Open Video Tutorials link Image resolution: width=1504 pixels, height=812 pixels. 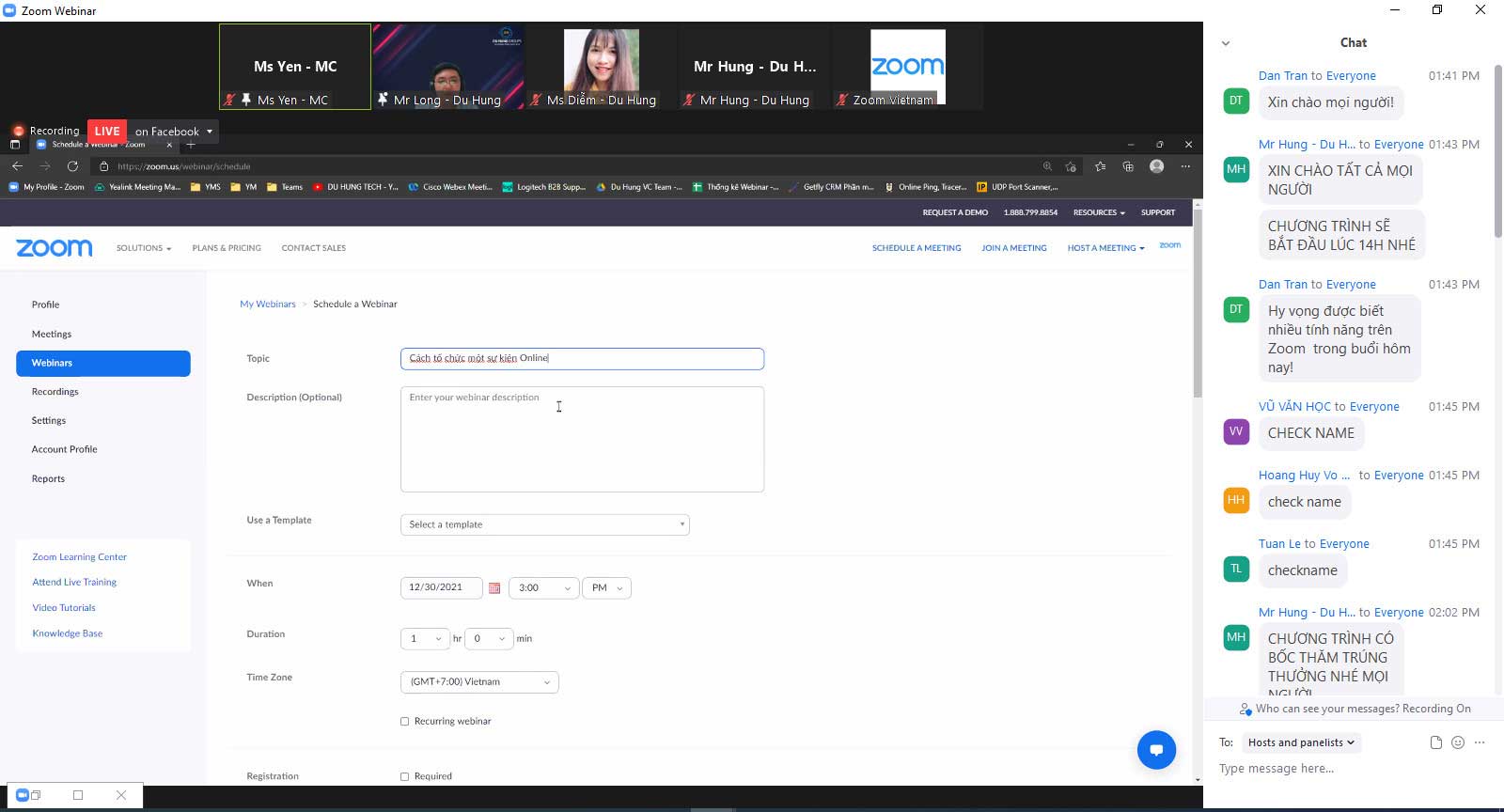[x=64, y=608]
